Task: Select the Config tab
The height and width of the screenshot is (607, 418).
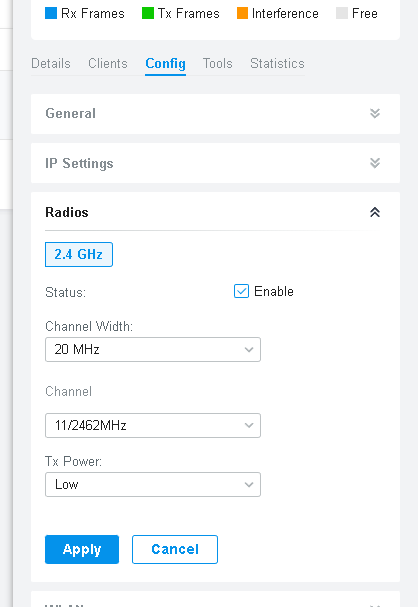Action: click(x=165, y=63)
